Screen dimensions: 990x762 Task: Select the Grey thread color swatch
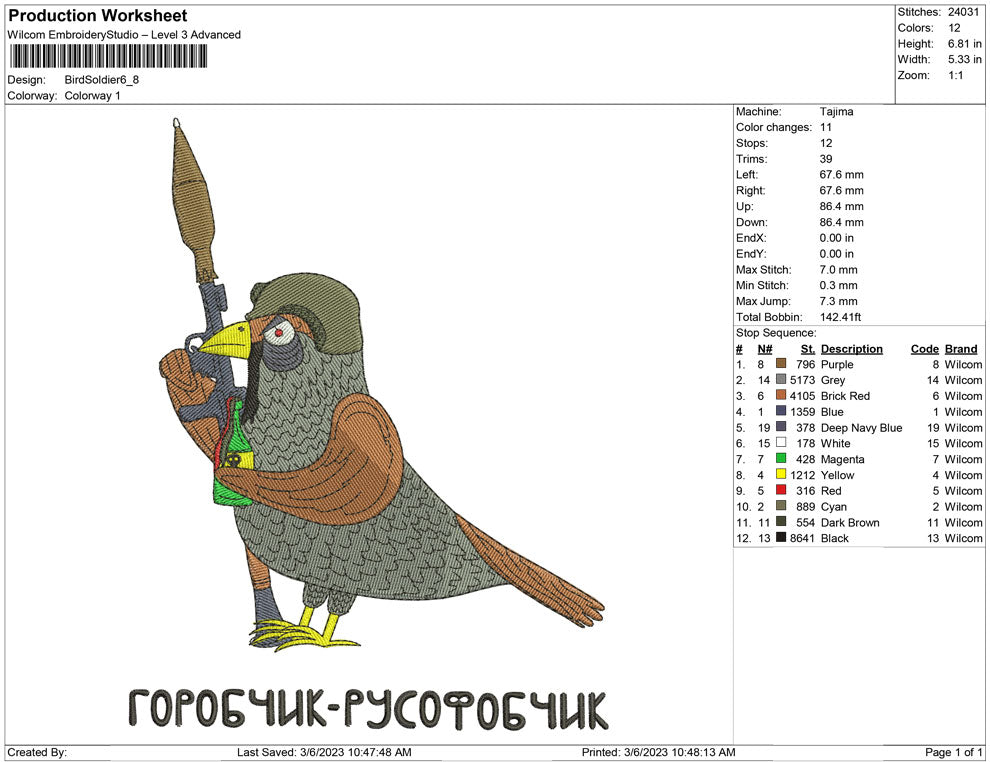(x=781, y=380)
